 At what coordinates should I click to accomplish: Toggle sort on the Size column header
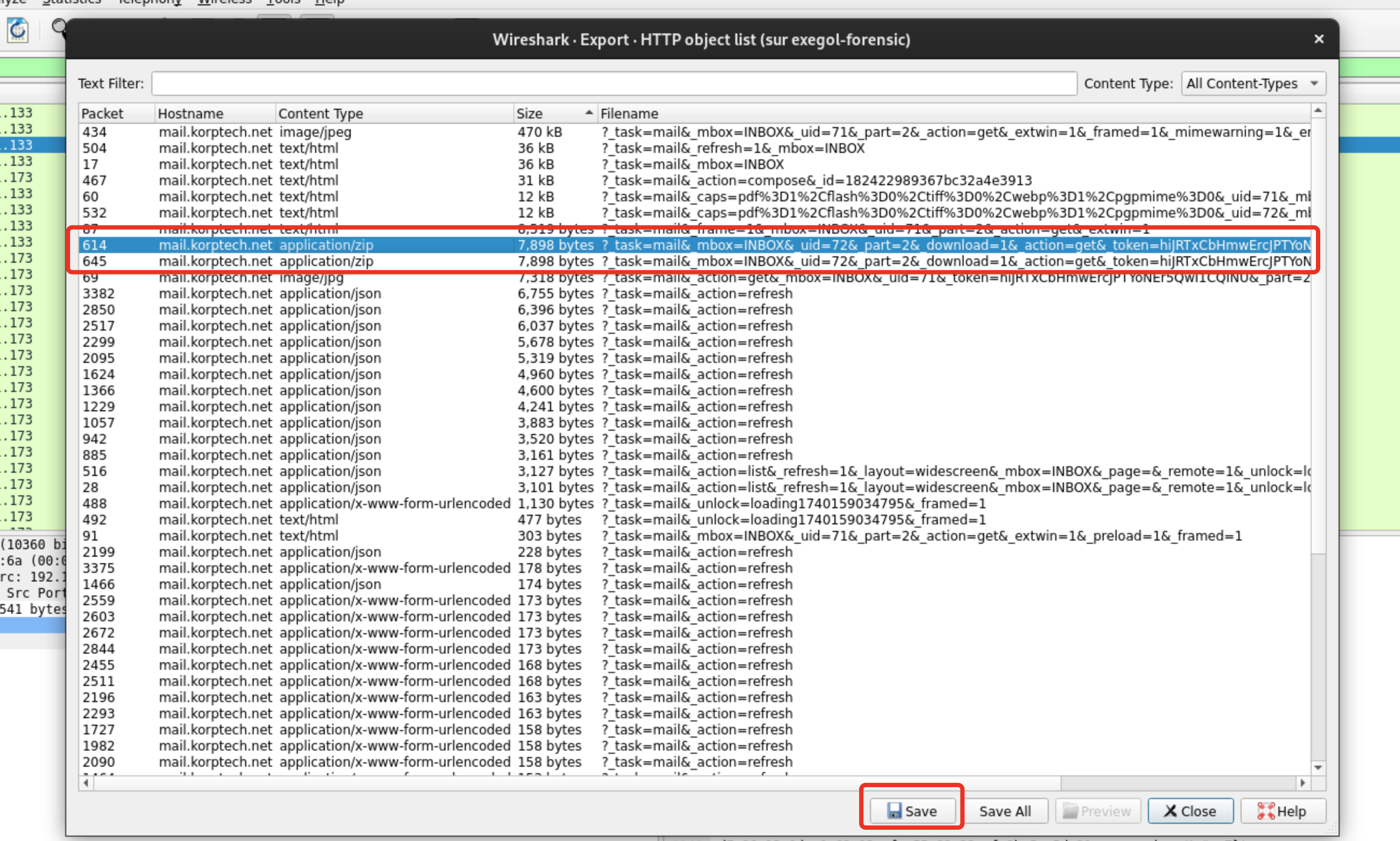(555, 114)
